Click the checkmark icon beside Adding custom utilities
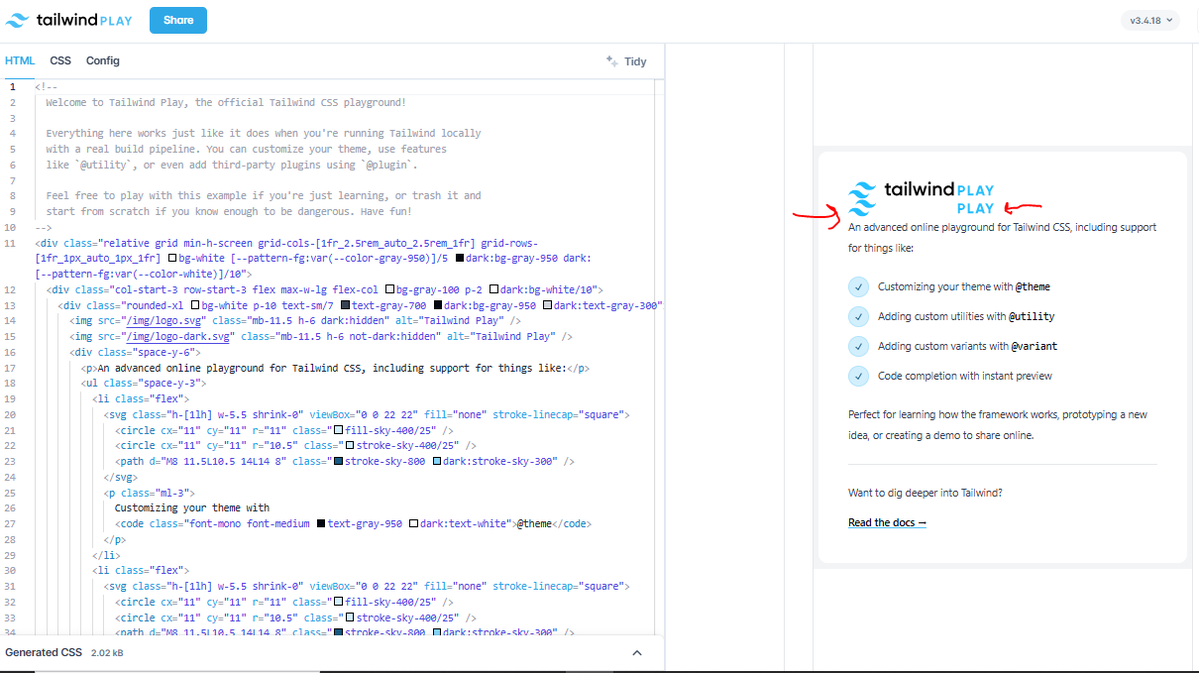 [857, 317]
